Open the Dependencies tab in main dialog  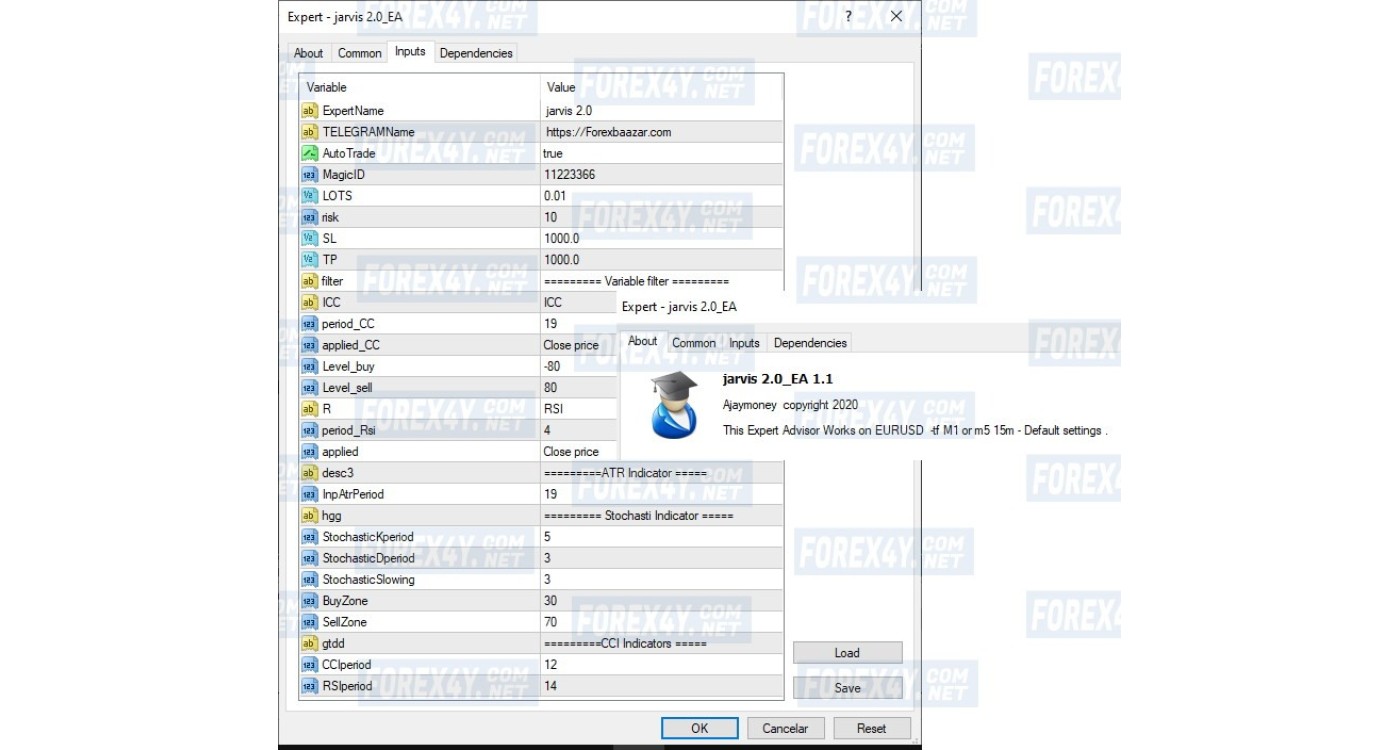coord(476,53)
